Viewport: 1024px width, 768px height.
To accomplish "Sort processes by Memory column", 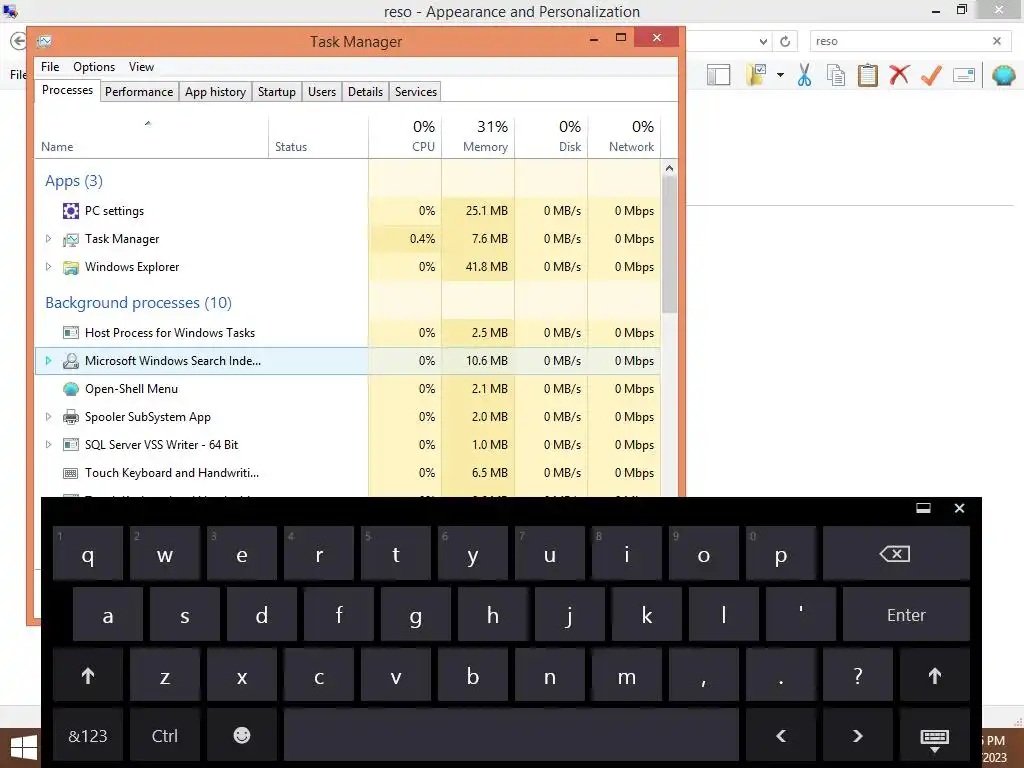I will coord(479,136).
